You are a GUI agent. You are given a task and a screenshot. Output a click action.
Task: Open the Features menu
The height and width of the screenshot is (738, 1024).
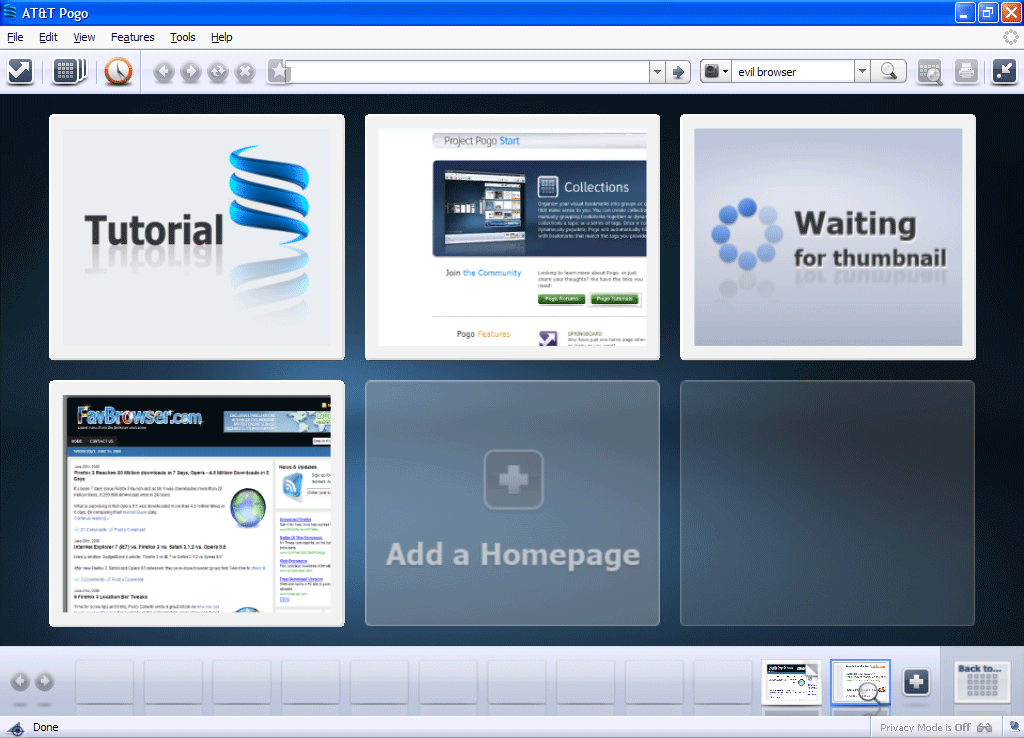[x=132, y=37]
